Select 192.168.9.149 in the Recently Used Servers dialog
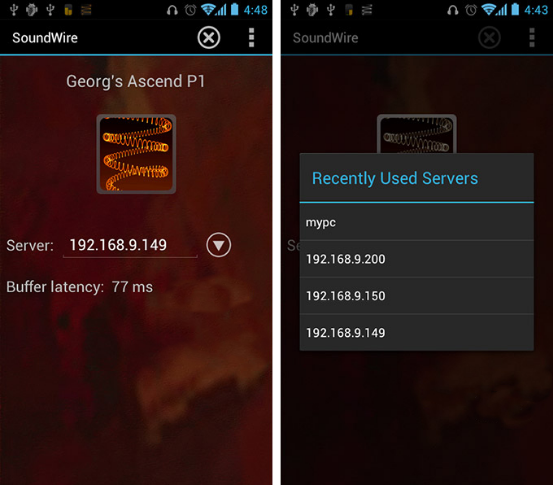This screenshot has width=554, height=486. click(x=417, y=333)
